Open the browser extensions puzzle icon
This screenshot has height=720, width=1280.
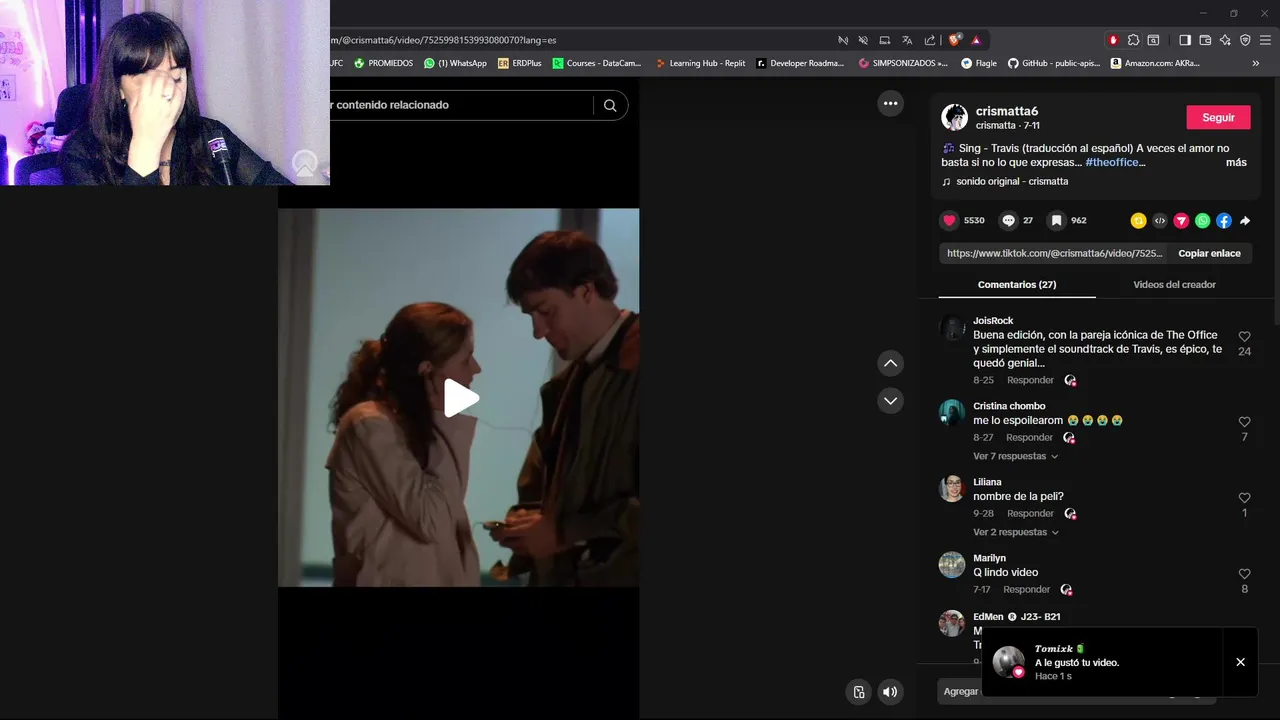[1133, 40]
